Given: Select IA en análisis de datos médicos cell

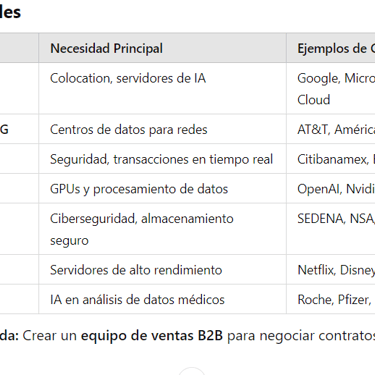Looking at the screenshot, I should coord(162,299).
